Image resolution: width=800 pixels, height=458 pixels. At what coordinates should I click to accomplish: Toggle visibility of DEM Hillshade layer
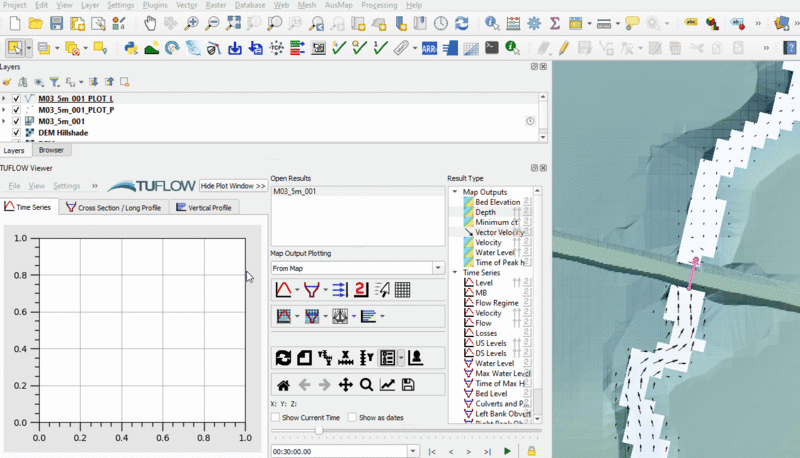tap(17, 132)
